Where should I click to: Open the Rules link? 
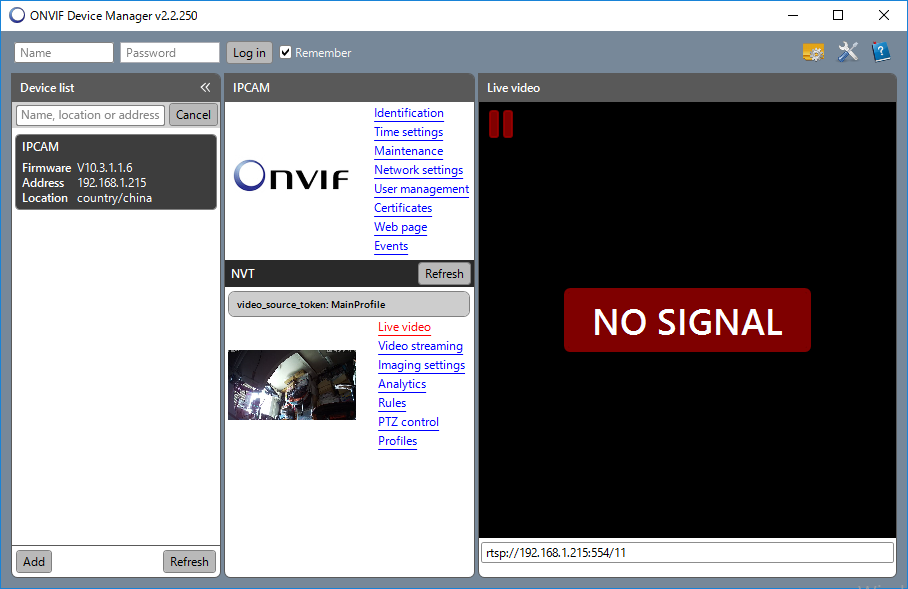click(x=392, y=403)
